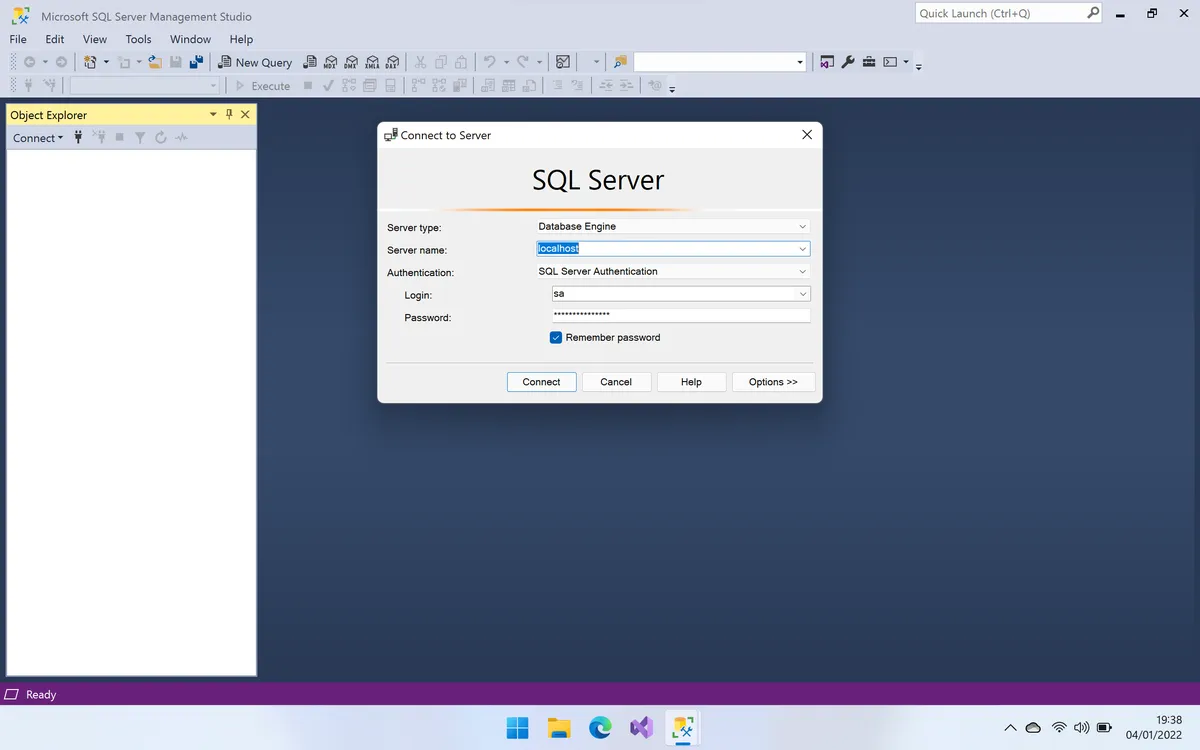This screenshot has width=1200, height=750.
Task: Click the Execute query button
Action: coord(262,86)
